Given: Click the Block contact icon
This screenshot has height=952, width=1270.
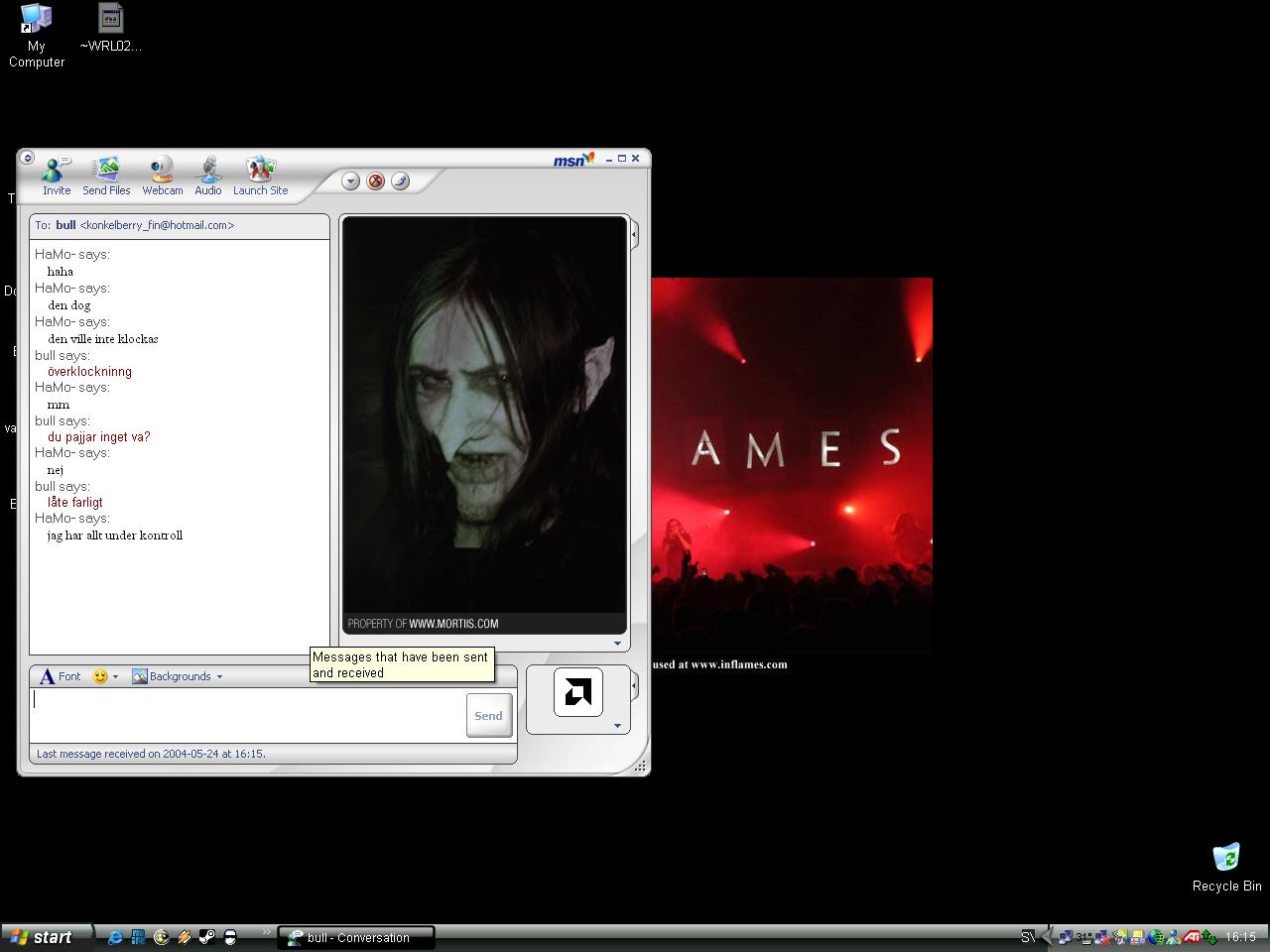Looking at the screenshot, I should pyautogui.click(x=375, y=180).
